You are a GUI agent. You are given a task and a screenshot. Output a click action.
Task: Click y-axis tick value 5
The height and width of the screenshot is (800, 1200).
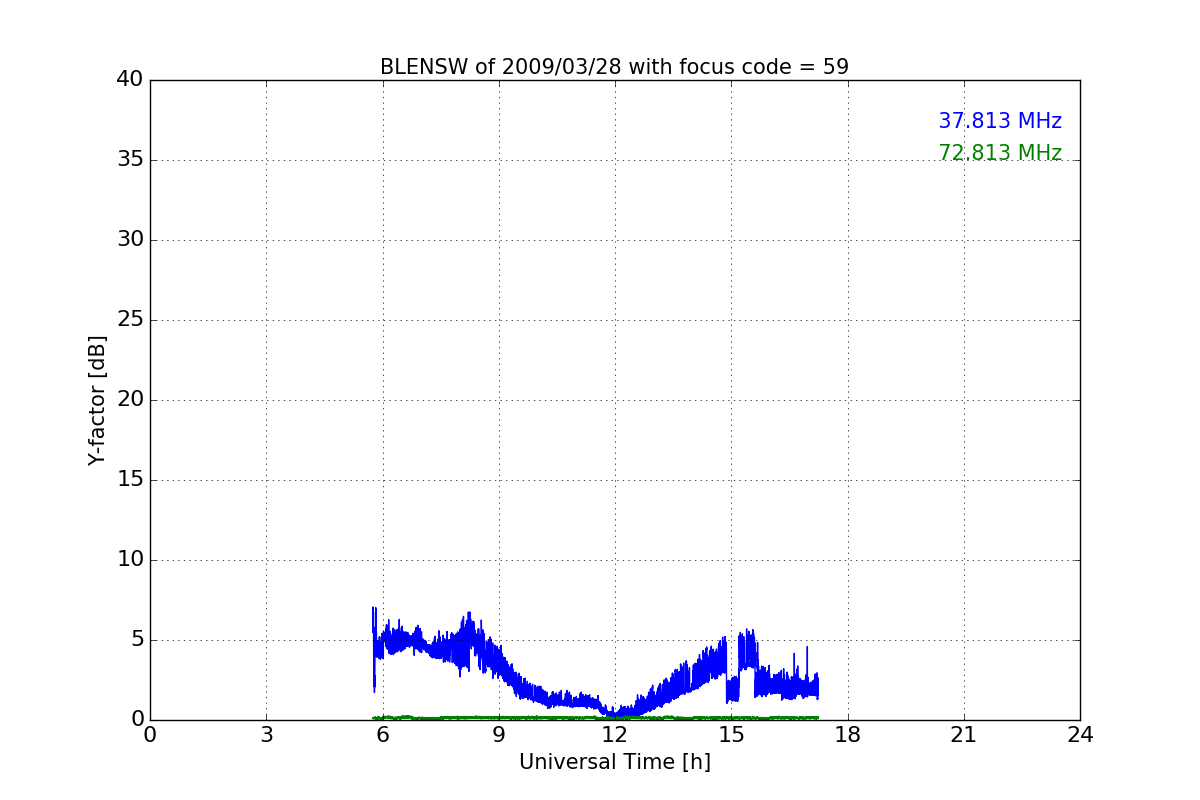(136, 640)
